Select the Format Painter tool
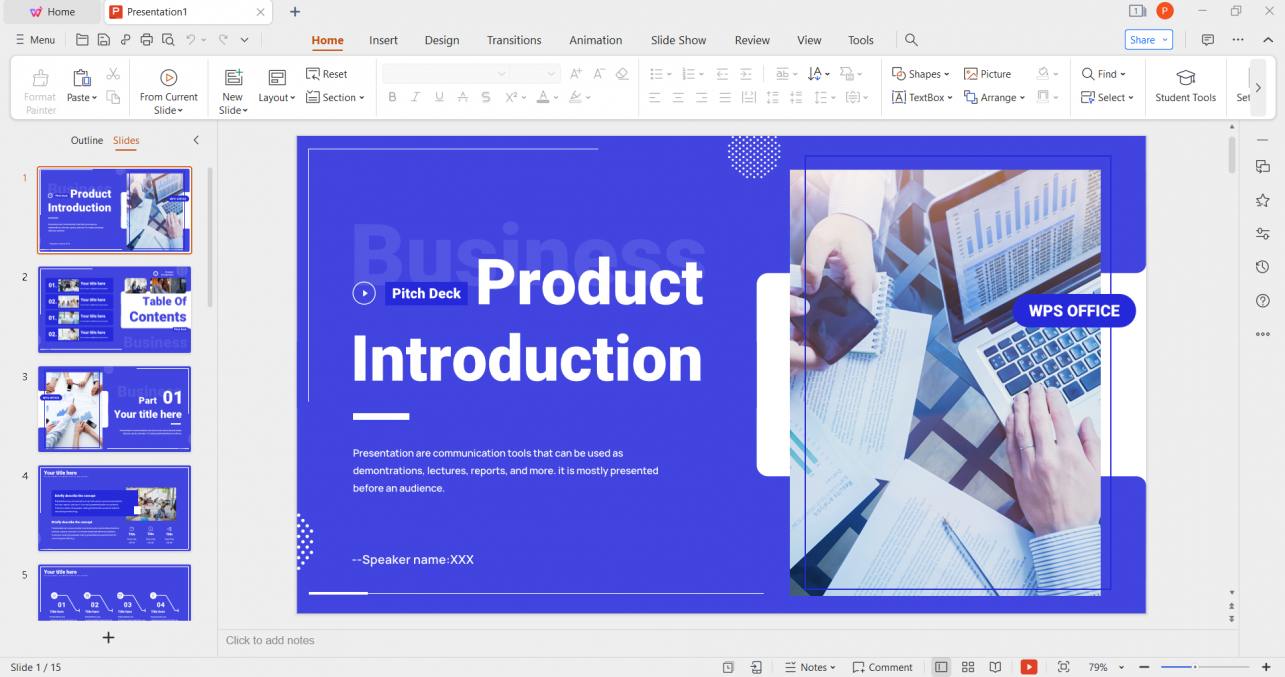This screenshot has width=1285, height=677. pyautogui.click(x=39, y=85)
